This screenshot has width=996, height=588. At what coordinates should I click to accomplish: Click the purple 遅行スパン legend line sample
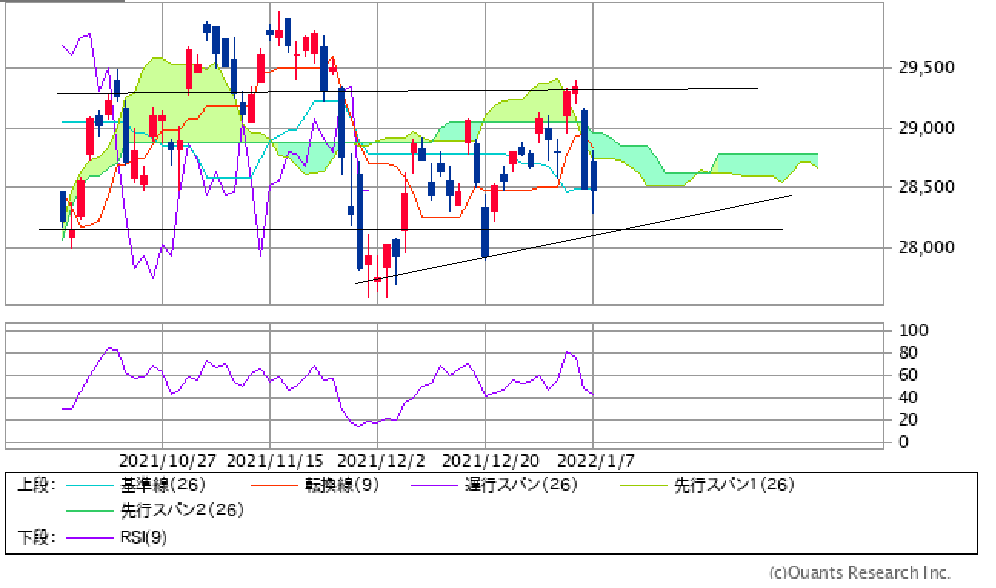click(x=434, y=486)
